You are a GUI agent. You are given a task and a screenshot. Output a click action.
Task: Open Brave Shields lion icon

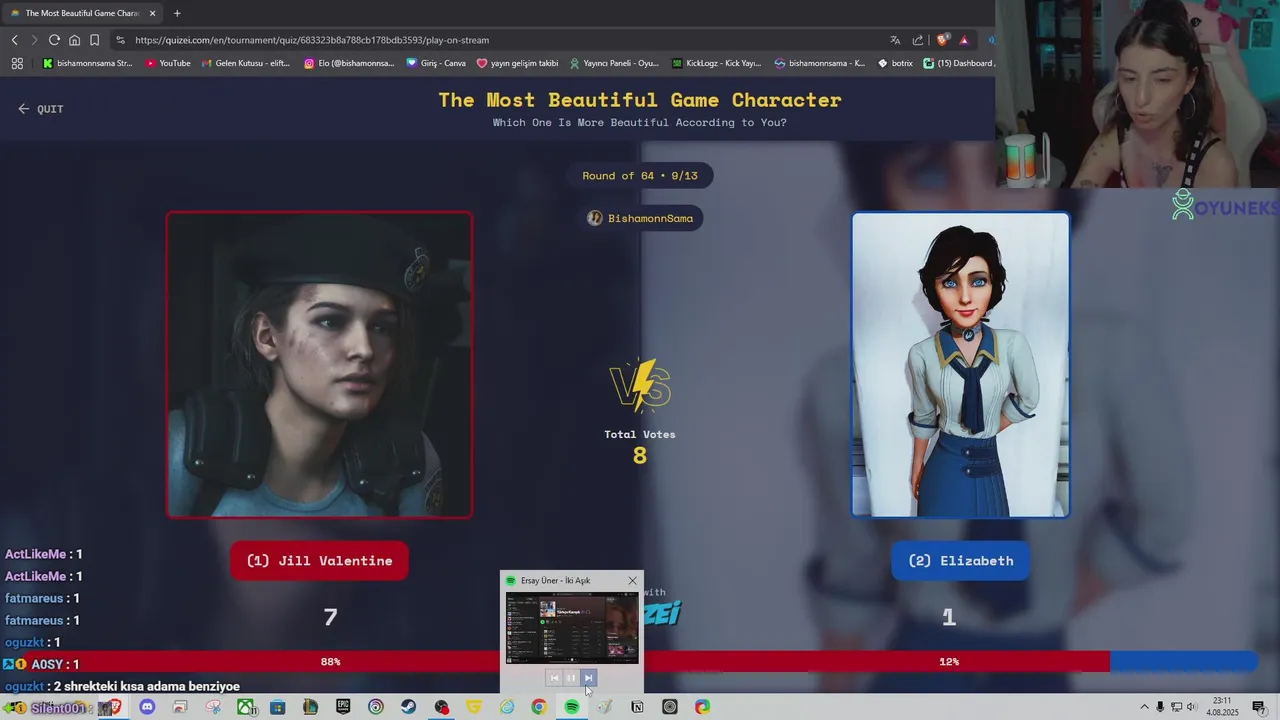pos(942,40)
